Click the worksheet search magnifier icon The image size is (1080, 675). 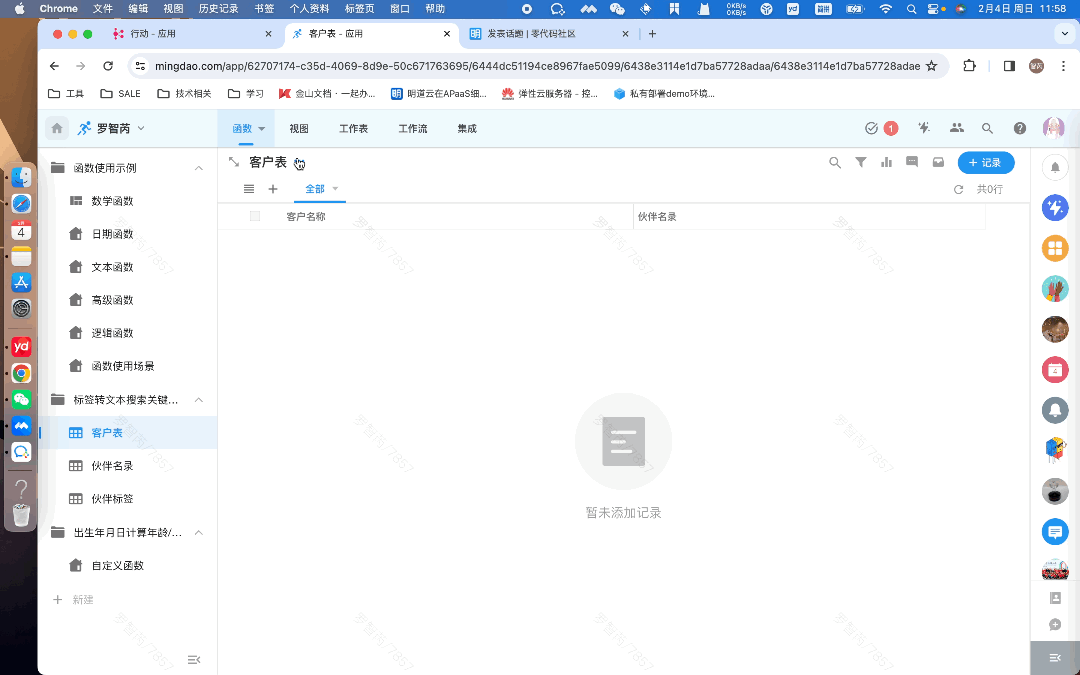pos(835,162)
